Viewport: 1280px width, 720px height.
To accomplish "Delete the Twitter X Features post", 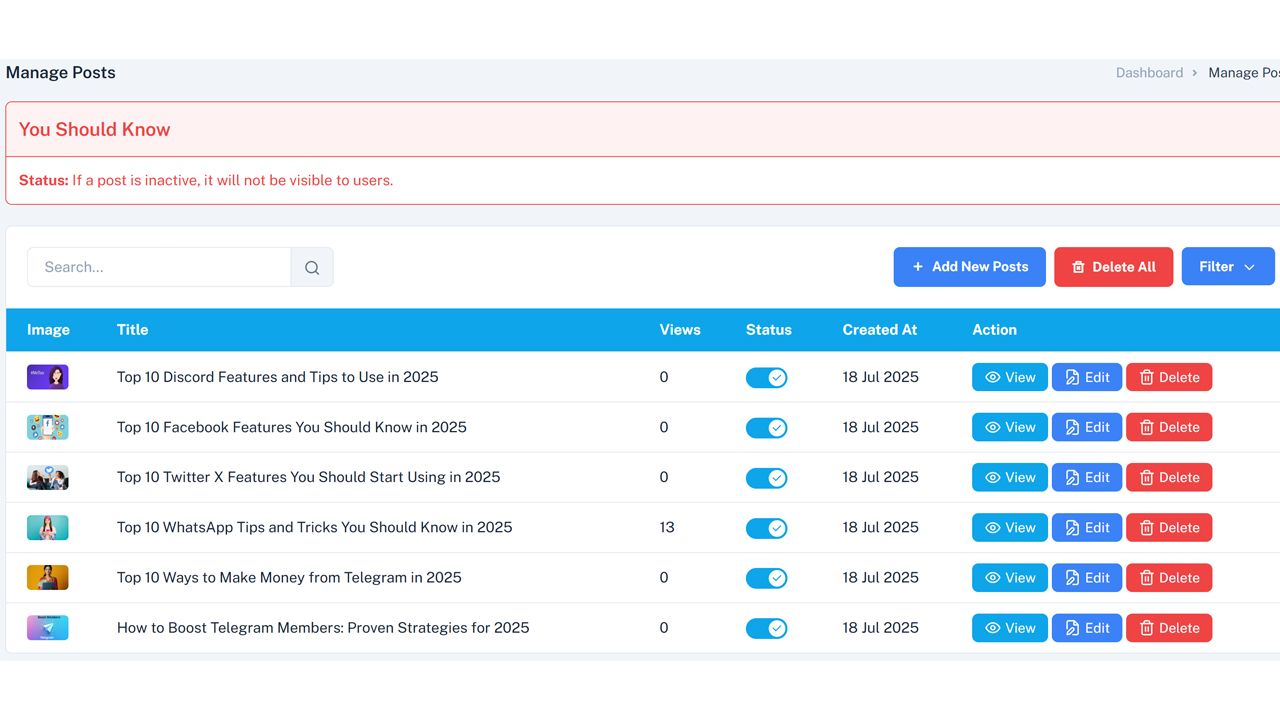I will coord(1168,477).
